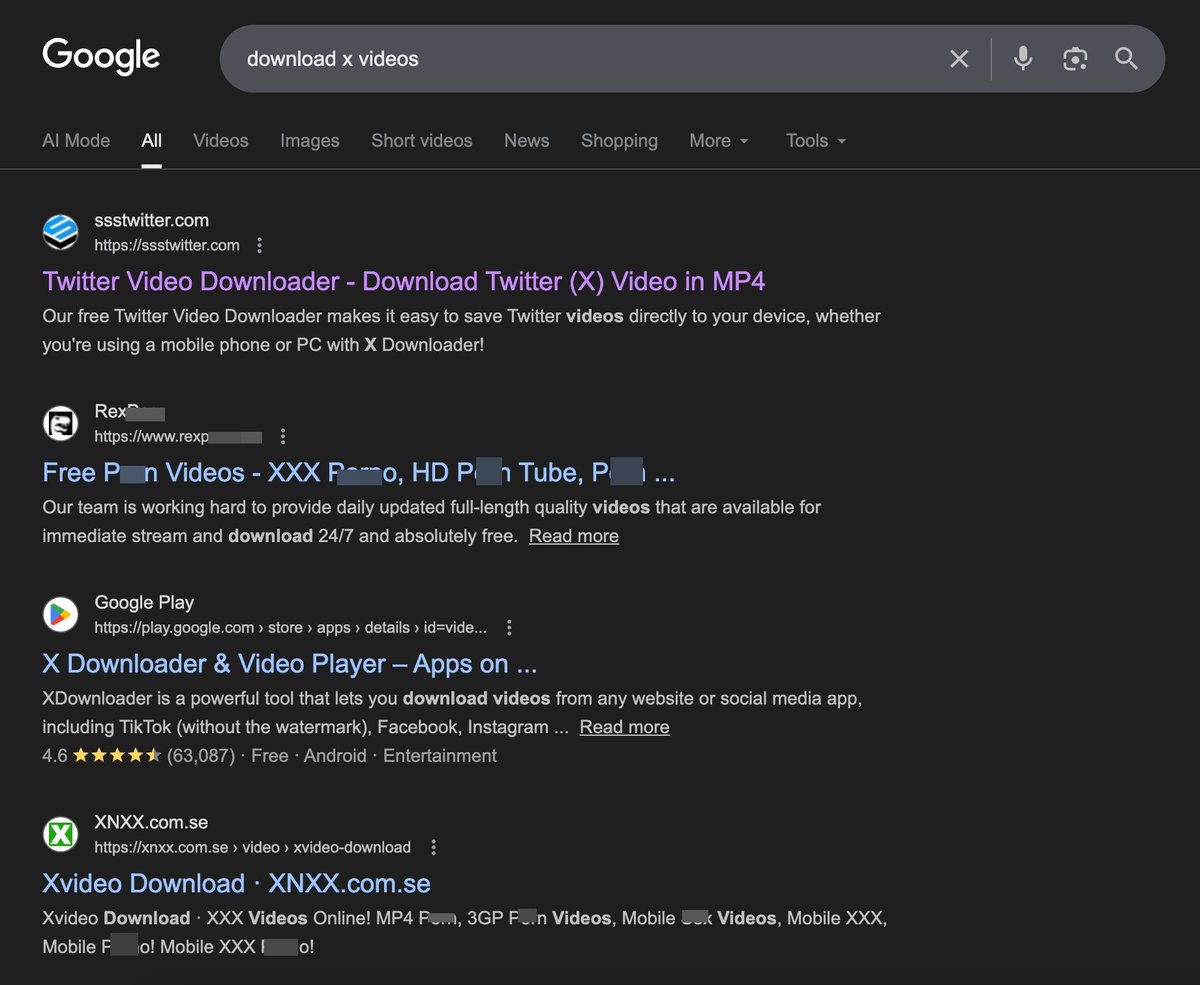Click the play.google.com breadcrumb URL

click(x=291, y=628)
